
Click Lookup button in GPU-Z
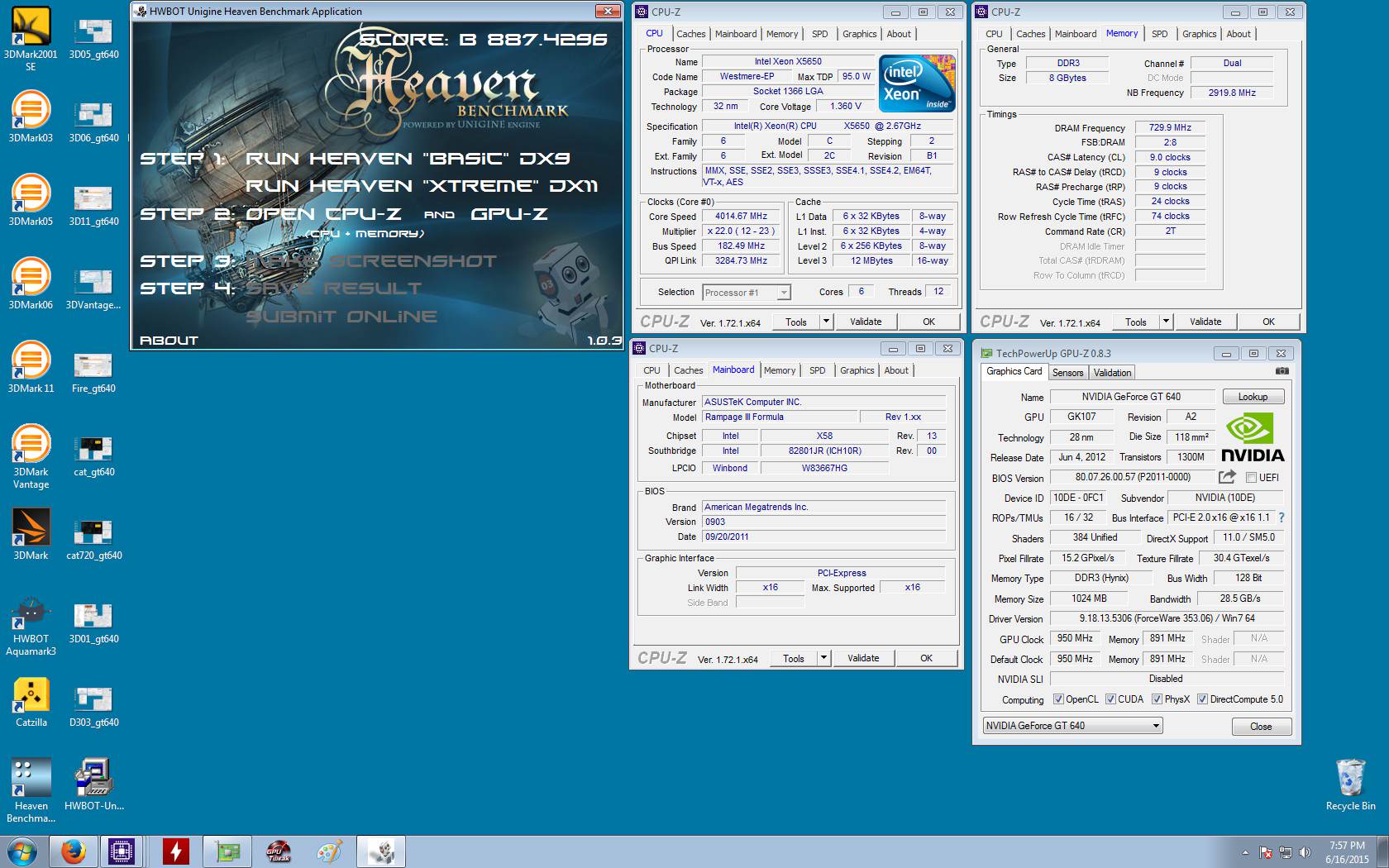pos(1253,397)
